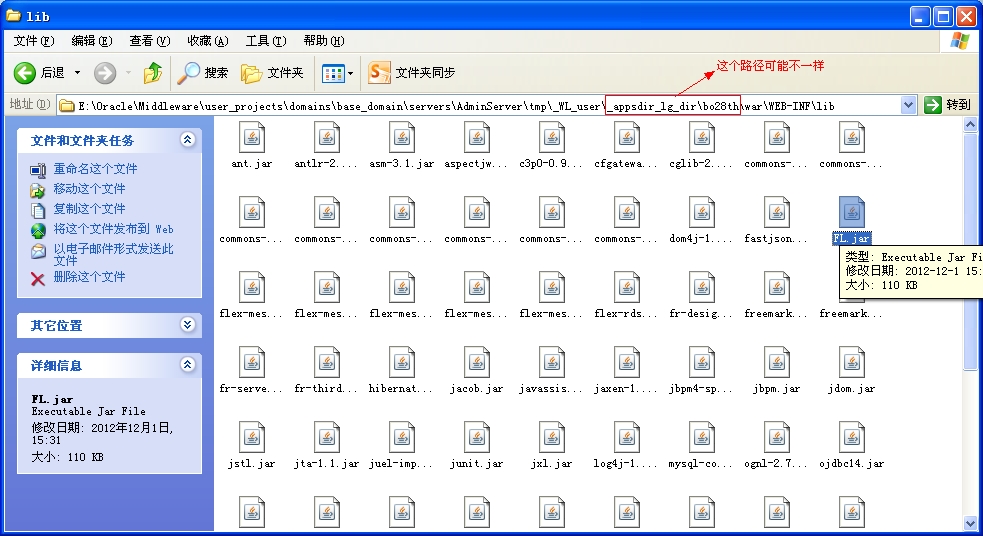The width and height of the screenshot is (983, 536).
Task: Expand the Other Places (其它位置) panel
Action: pos(187,325)
